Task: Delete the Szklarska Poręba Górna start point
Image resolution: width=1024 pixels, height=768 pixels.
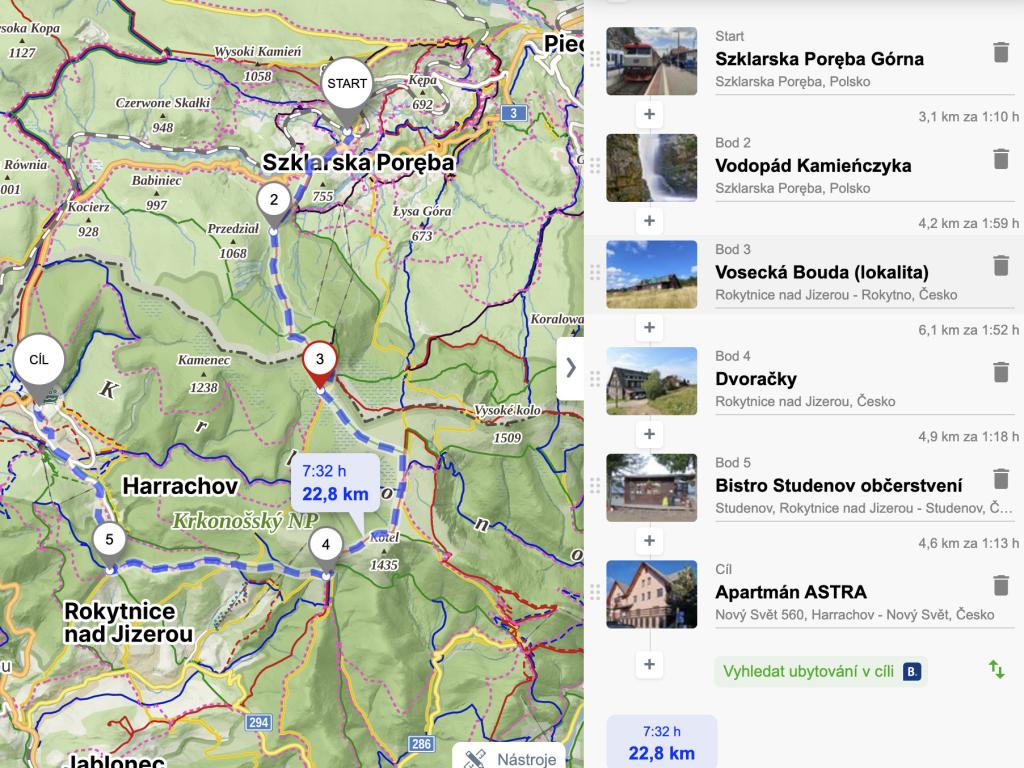Action: (x=1000, y=52)
